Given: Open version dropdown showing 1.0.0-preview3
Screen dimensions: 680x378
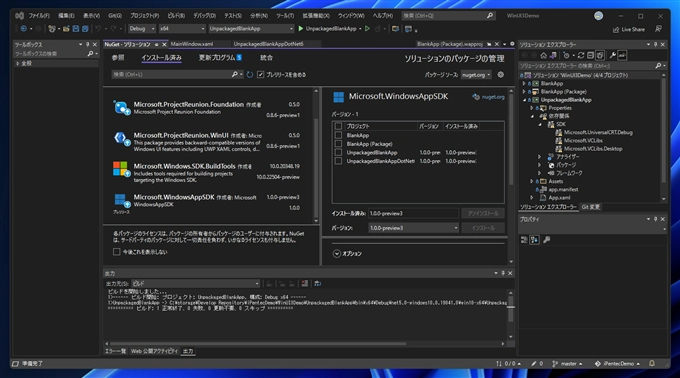Looking at the screenshot, I should point(413,228).
